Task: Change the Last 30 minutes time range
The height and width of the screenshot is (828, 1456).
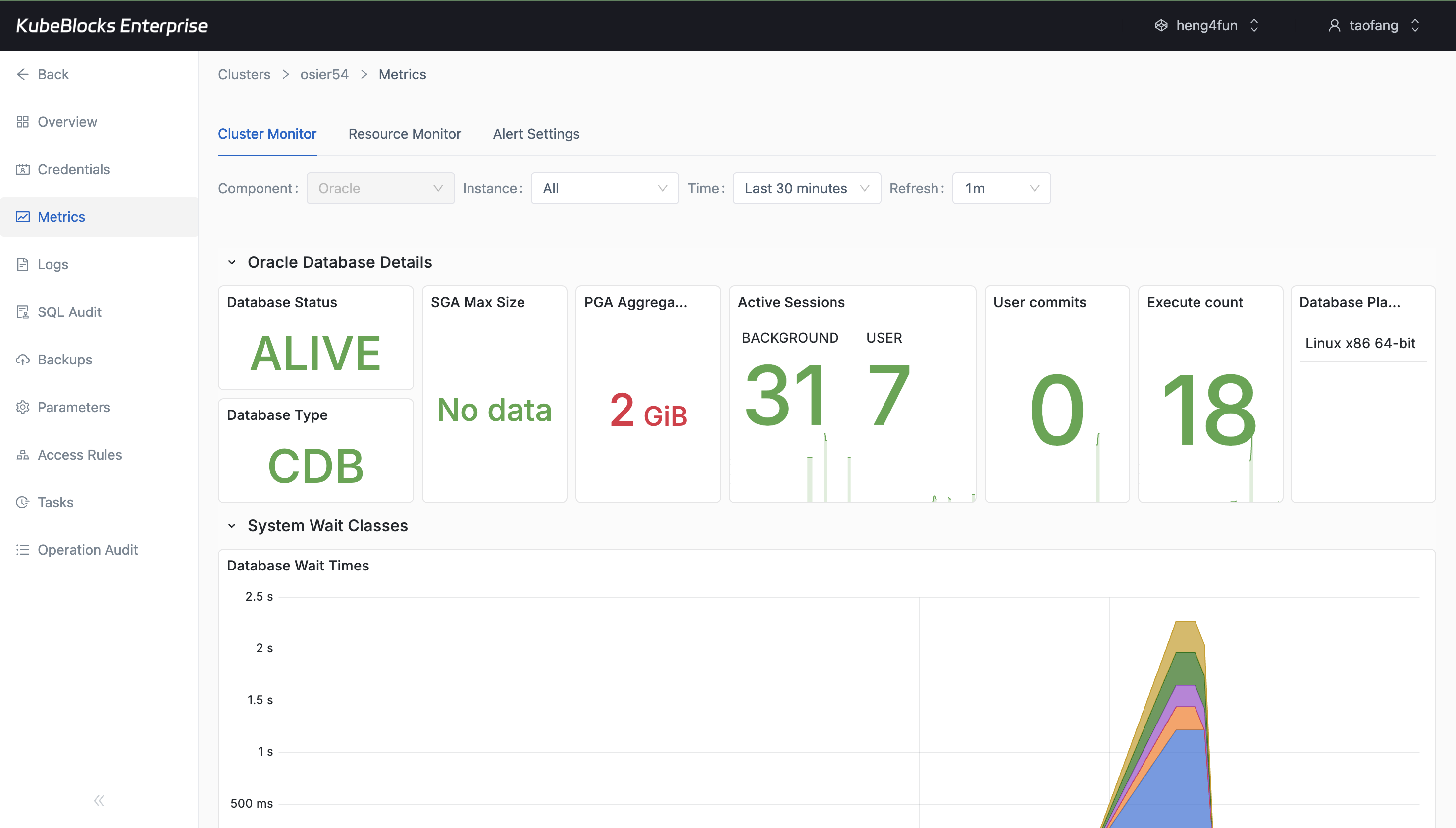Action: click(806, 188)
